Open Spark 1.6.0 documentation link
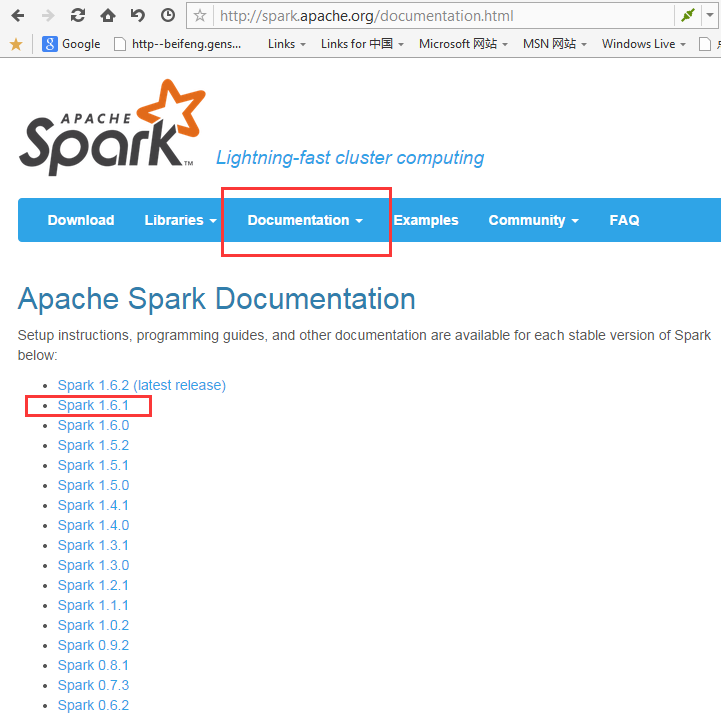Image resolution: width=721 pixels, height=722 pixels. (93, 425)
